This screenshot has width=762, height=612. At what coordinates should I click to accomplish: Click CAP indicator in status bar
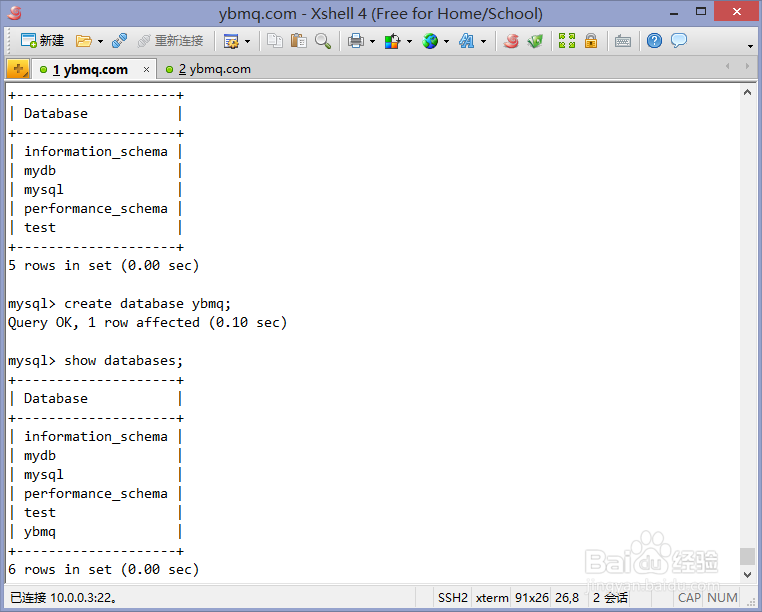689,597
